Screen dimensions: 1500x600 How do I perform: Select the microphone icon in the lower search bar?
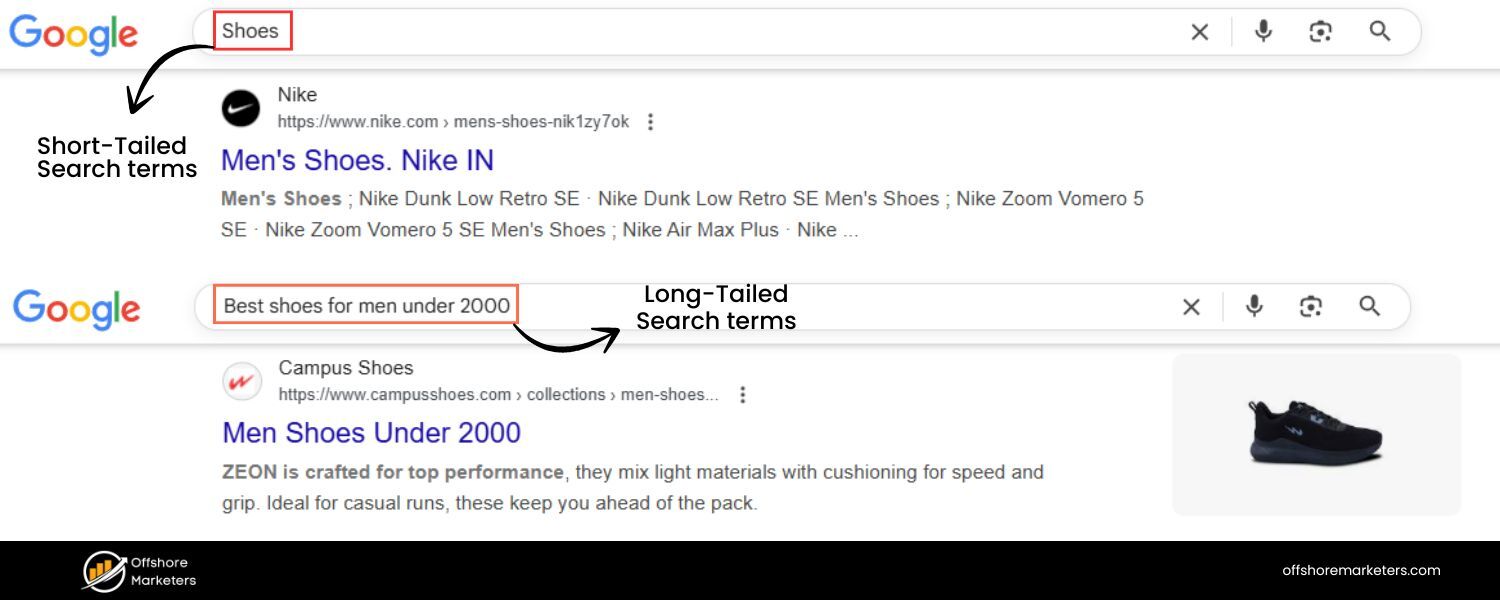(x=1254, y=307)
